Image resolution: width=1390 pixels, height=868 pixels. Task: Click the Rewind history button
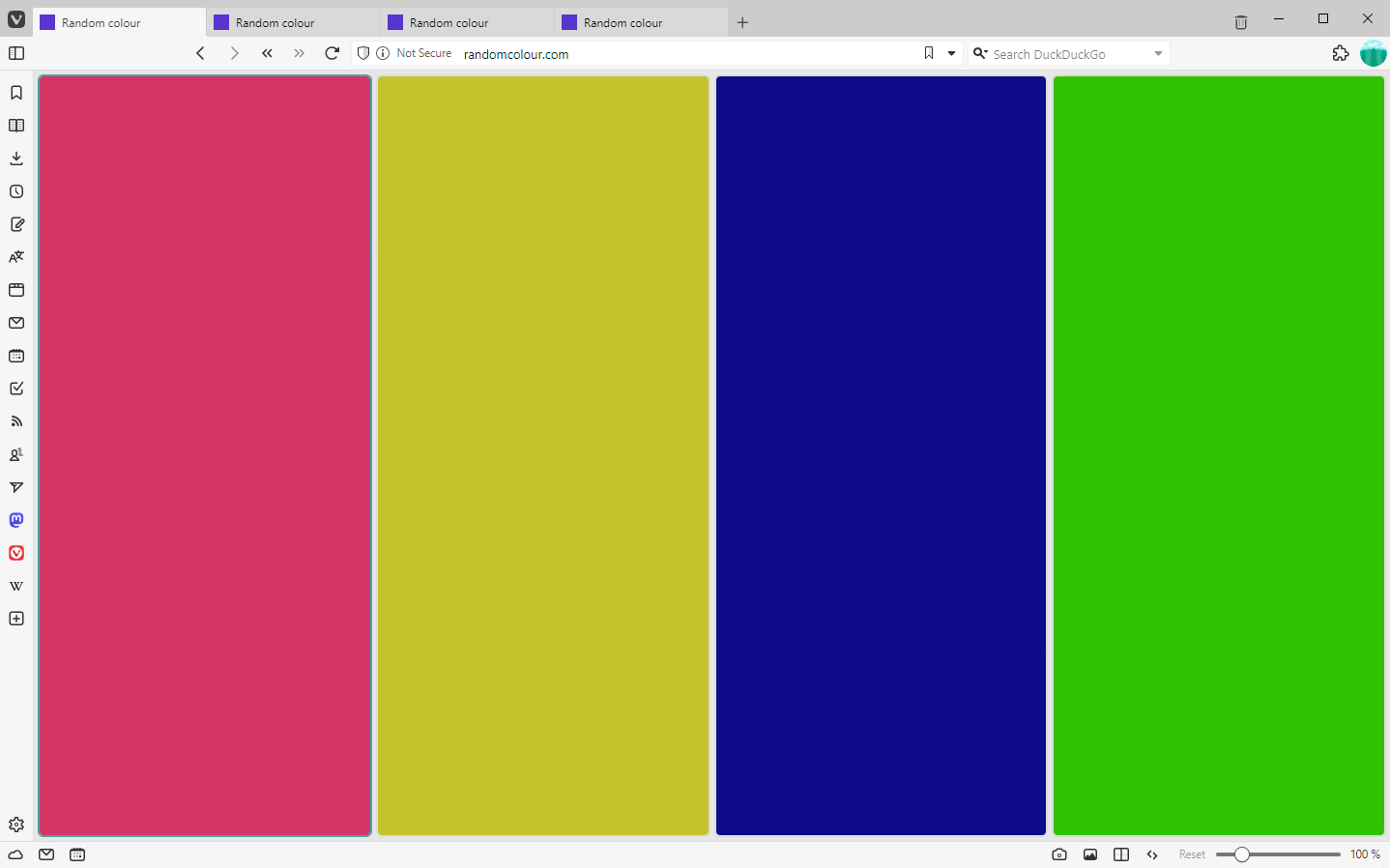click(x=267, y=53)
